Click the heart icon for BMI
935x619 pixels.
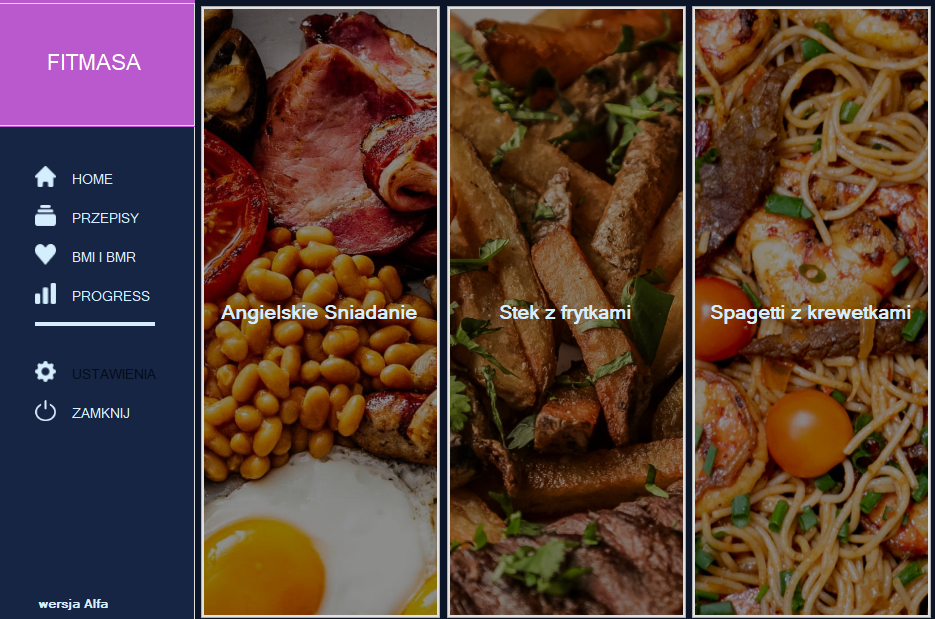coord(45,255)
